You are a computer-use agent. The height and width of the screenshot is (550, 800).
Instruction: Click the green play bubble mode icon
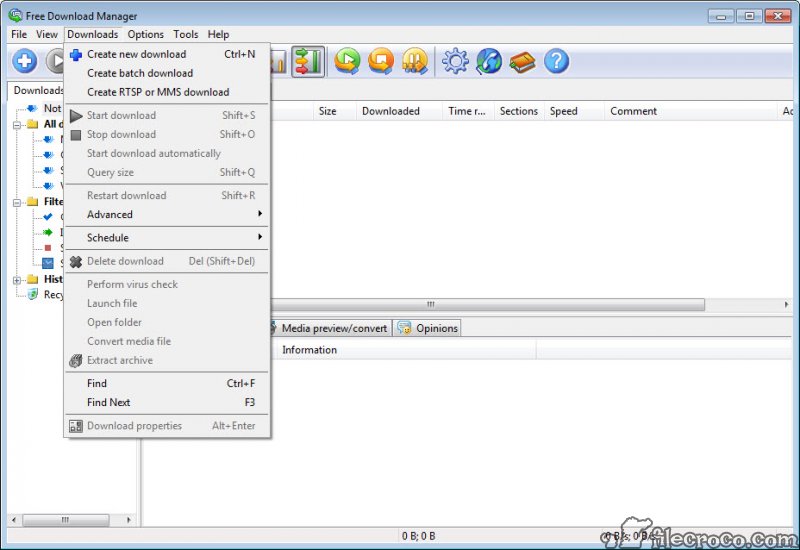point(347,61)
